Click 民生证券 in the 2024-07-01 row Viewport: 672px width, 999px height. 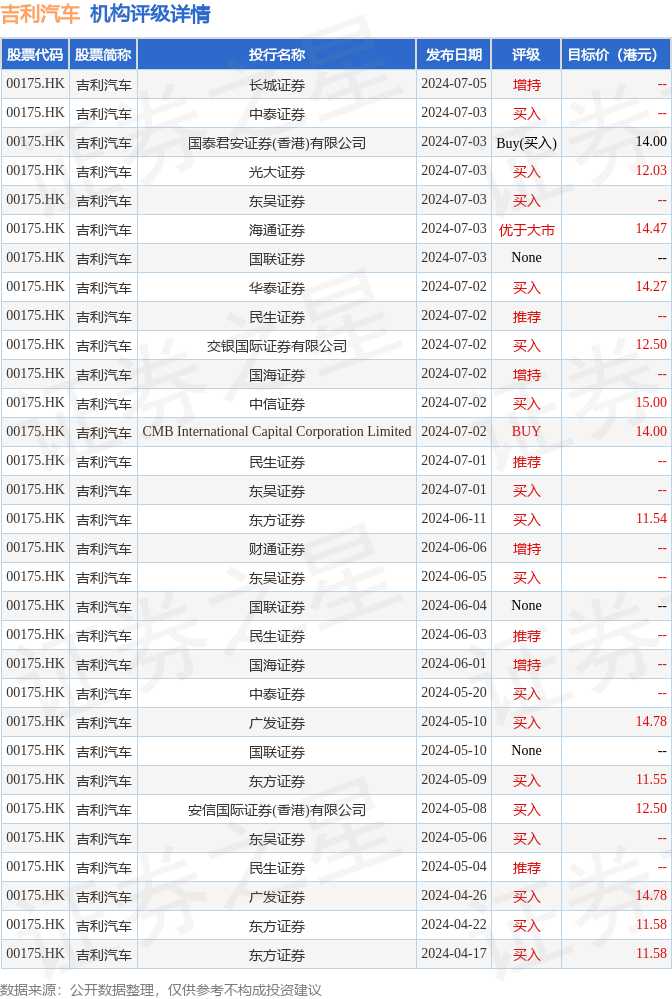click(x=276, y=462)
